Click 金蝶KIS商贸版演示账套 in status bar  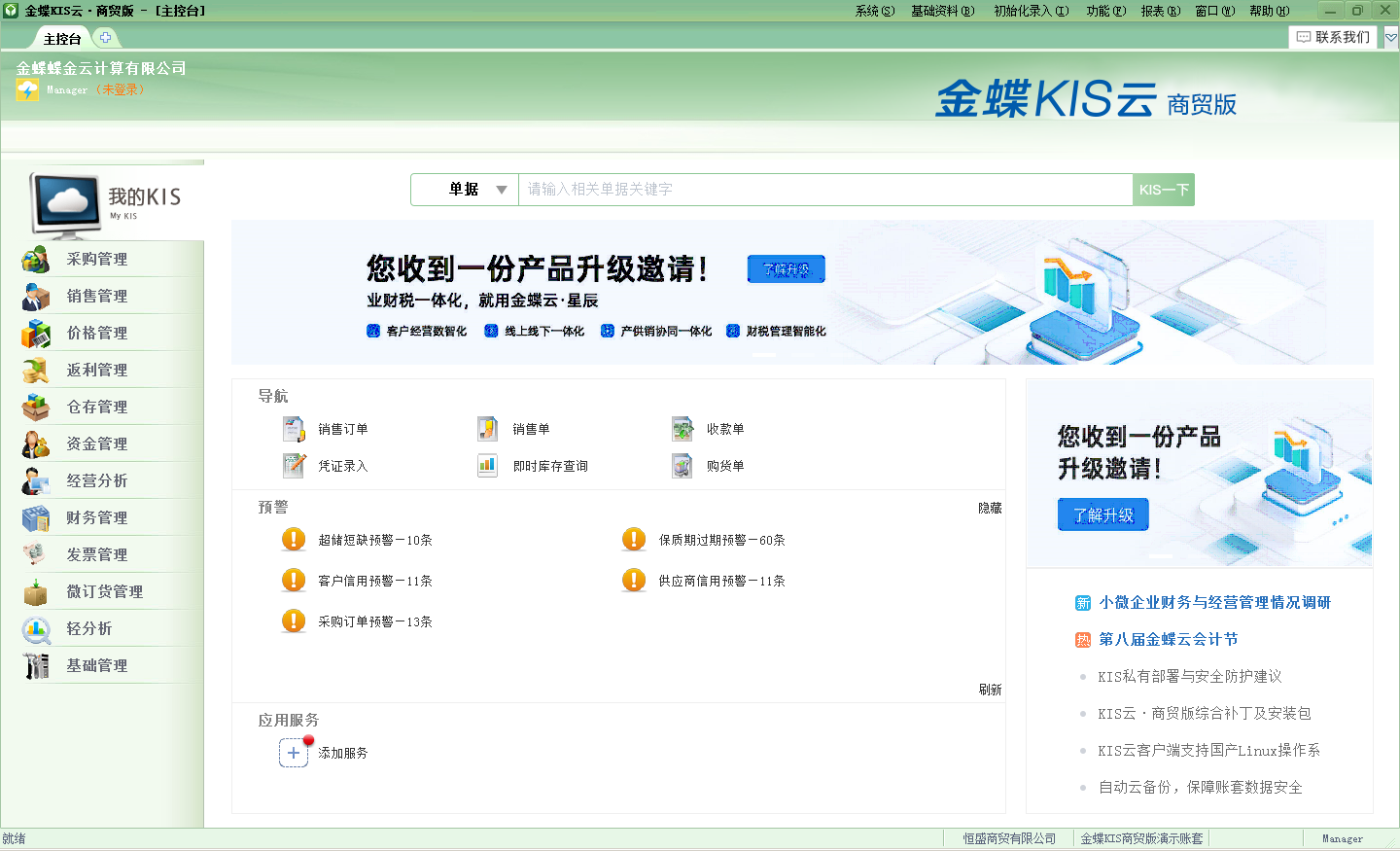1141,838
